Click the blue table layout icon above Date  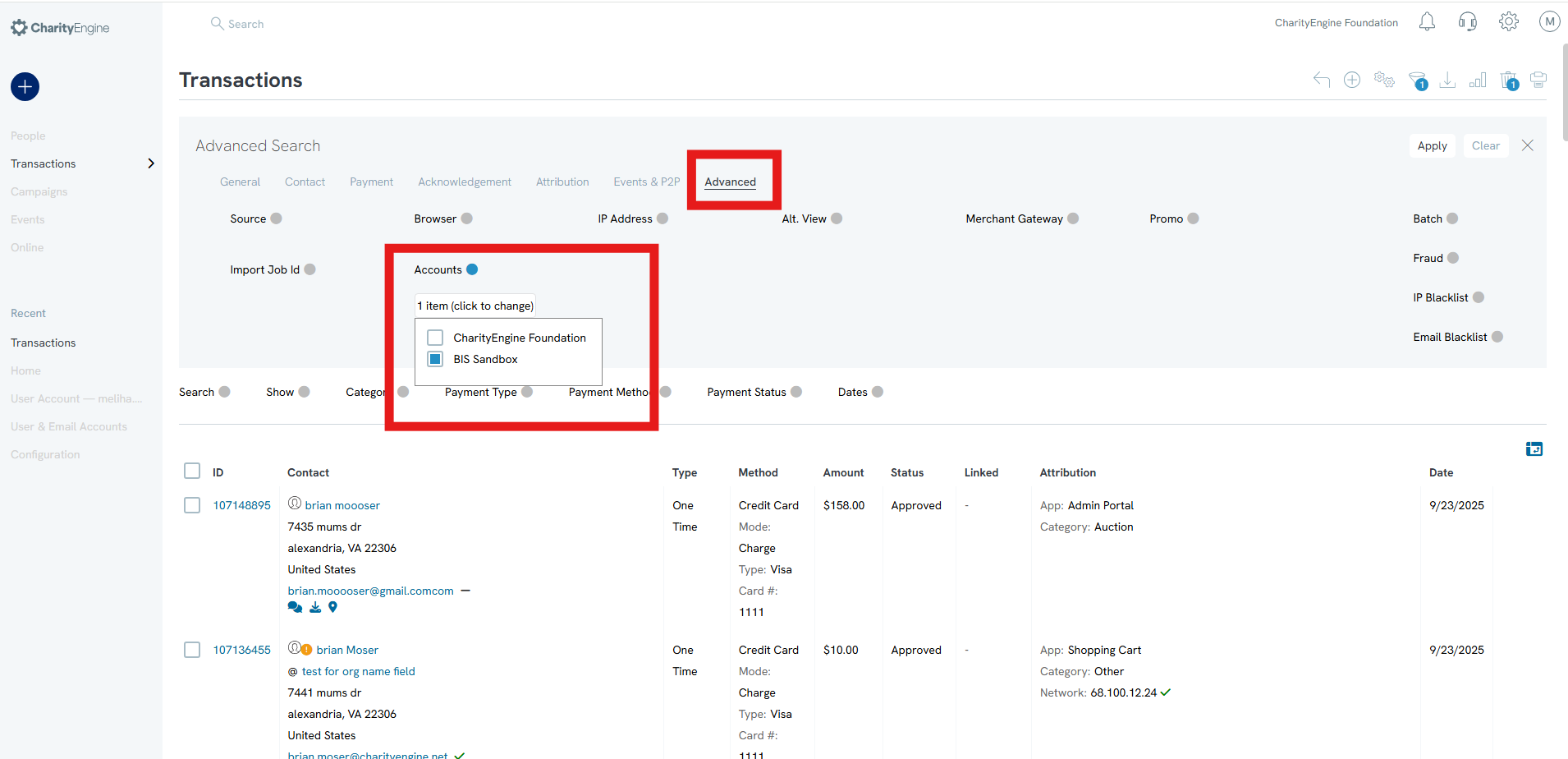click(1534, 448)
